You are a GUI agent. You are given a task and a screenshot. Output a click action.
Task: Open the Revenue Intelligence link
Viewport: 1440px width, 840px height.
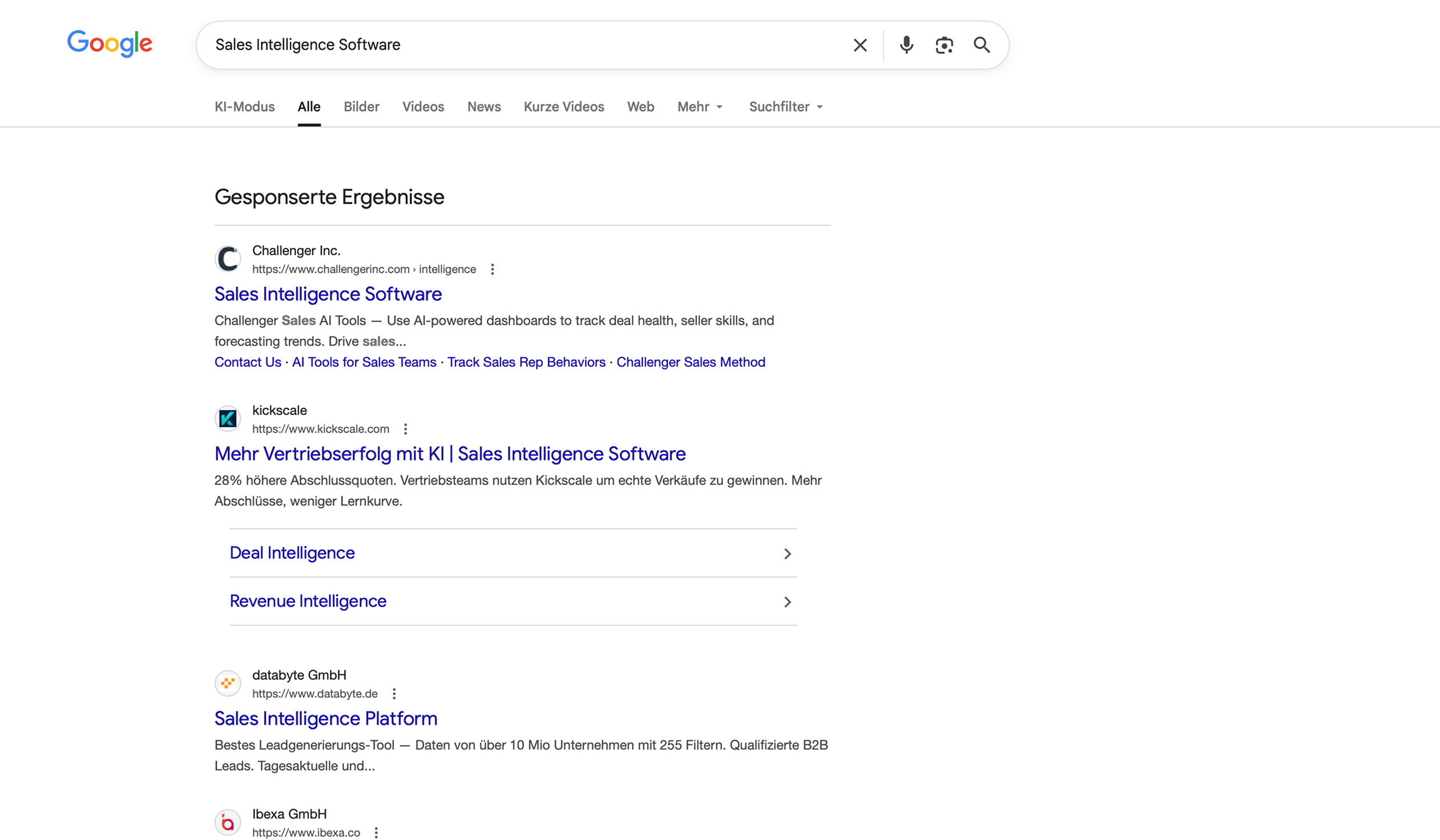[308, 601]
